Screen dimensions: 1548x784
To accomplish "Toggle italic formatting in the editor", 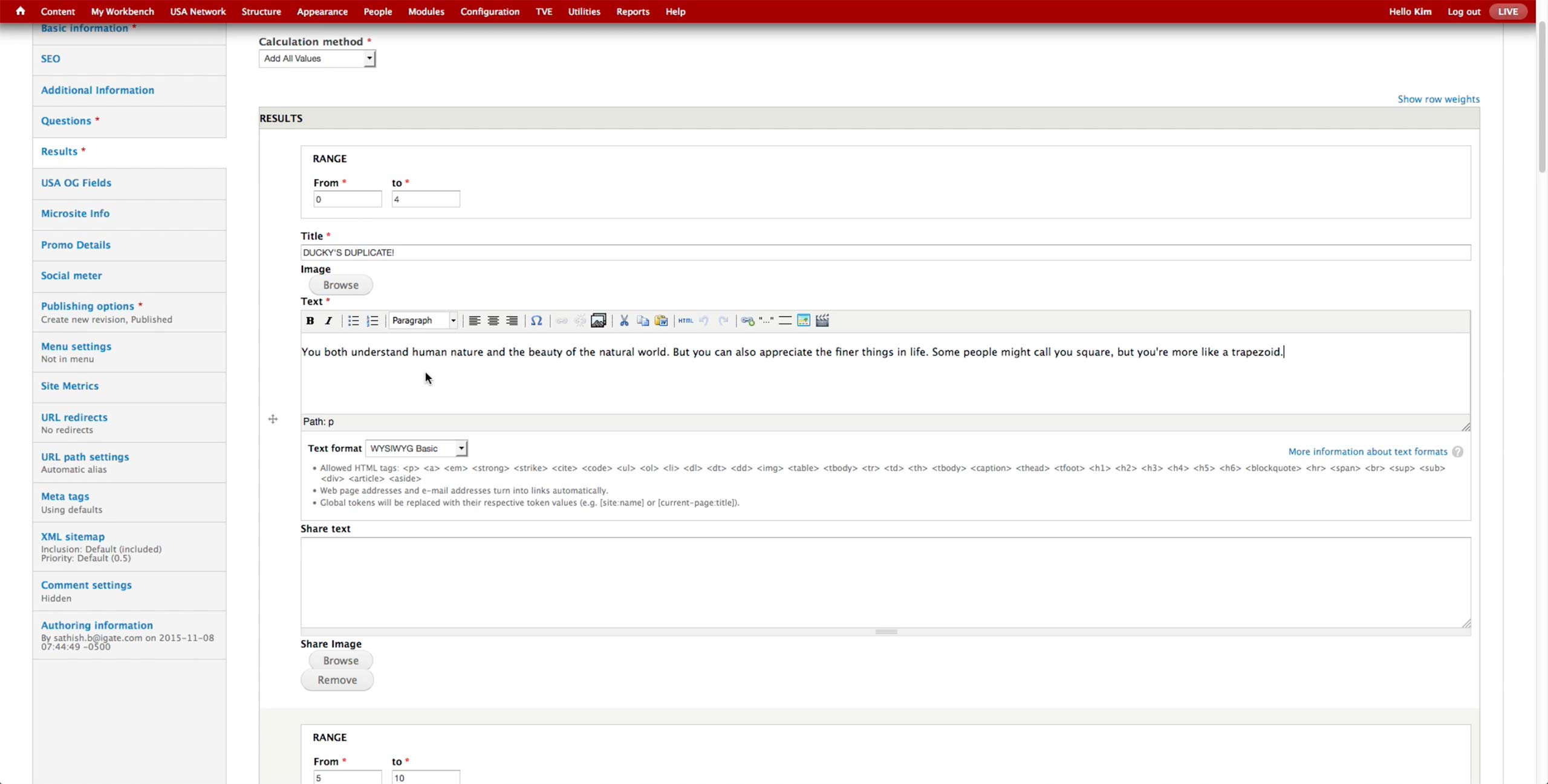I will coord(328,320).
